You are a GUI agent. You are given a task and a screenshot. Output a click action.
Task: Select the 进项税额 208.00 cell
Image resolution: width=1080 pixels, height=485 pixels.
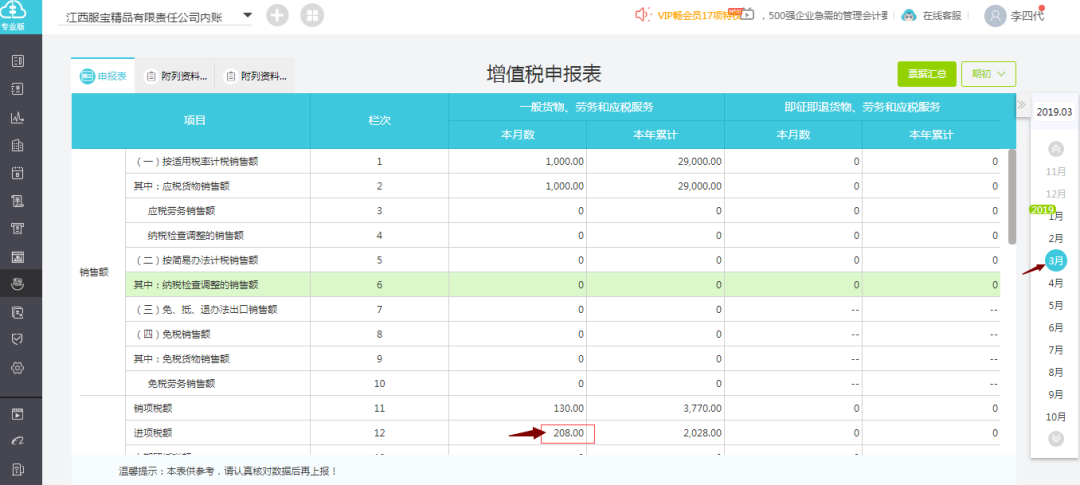click(x=568, y=433)
